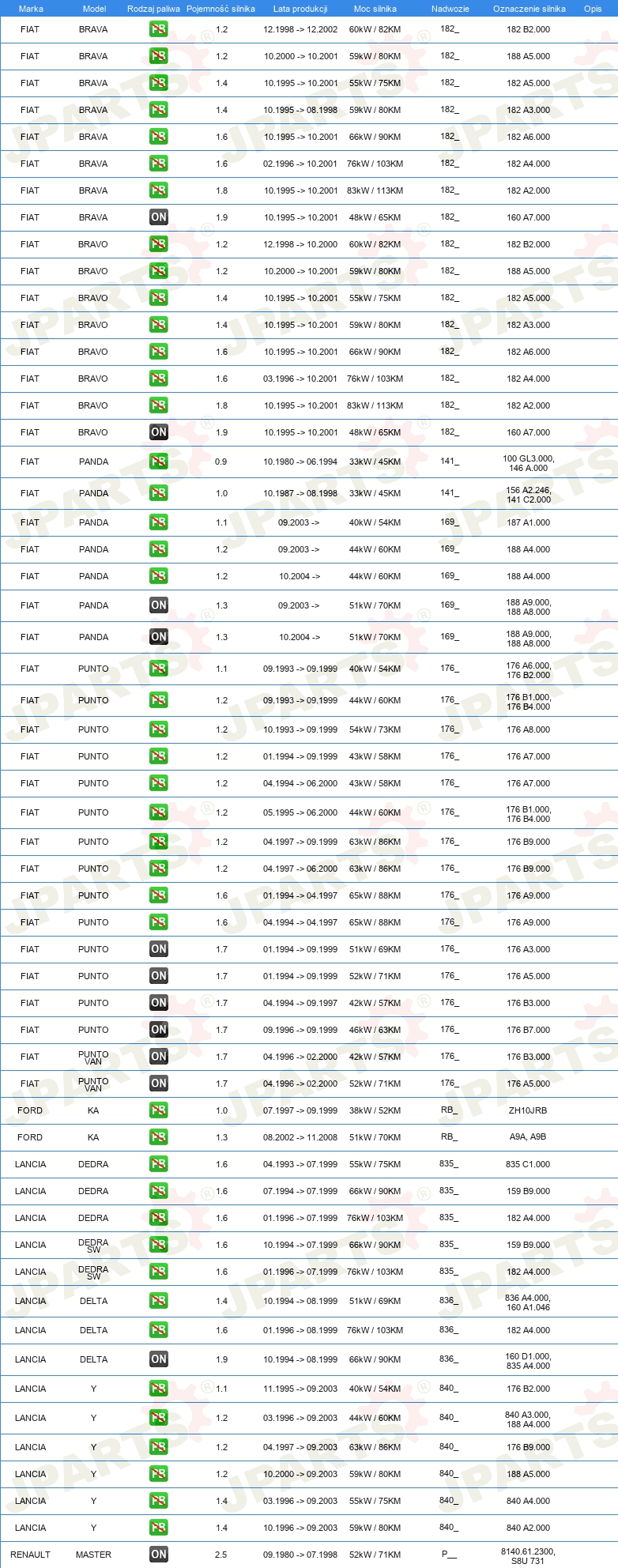This screenshot has height=1568, width=618.
Task: Click petrol icon in BRAVO 1.8 182 A2.000 row
Action: tap(159, 405)
